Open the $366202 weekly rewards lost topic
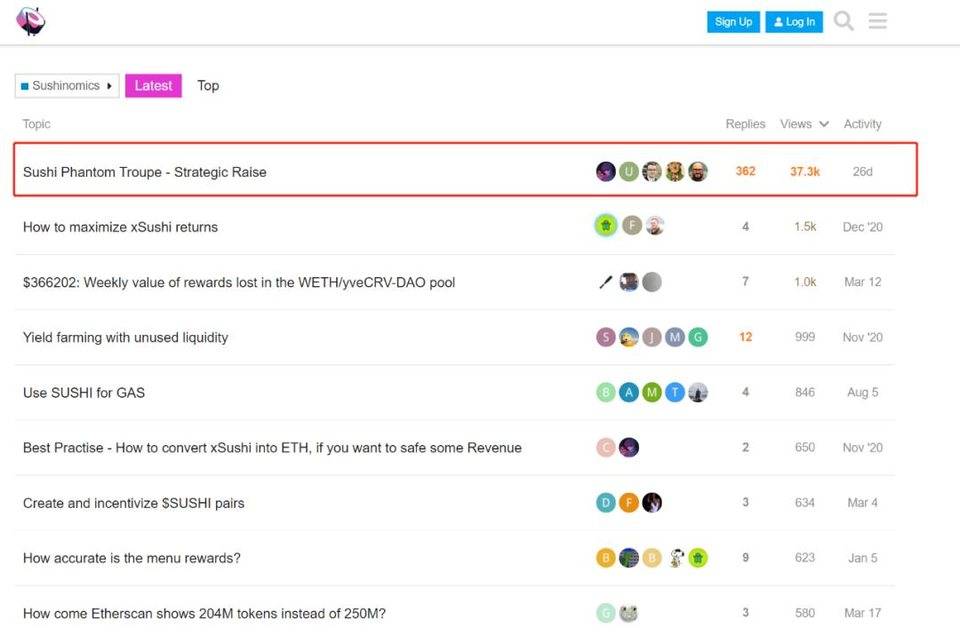This screenshot has width=960, height=636. 239,282
